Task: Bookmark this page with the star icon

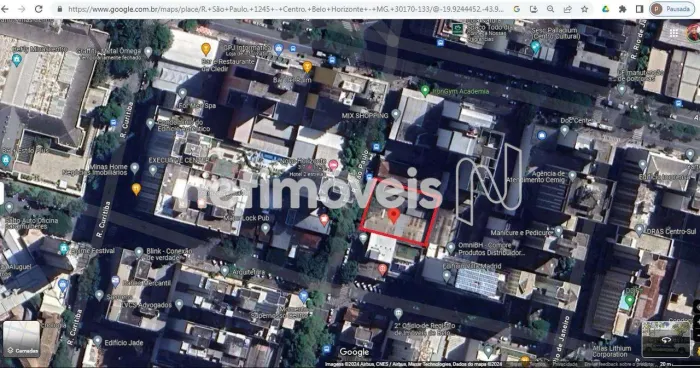Action: (584, 9)
